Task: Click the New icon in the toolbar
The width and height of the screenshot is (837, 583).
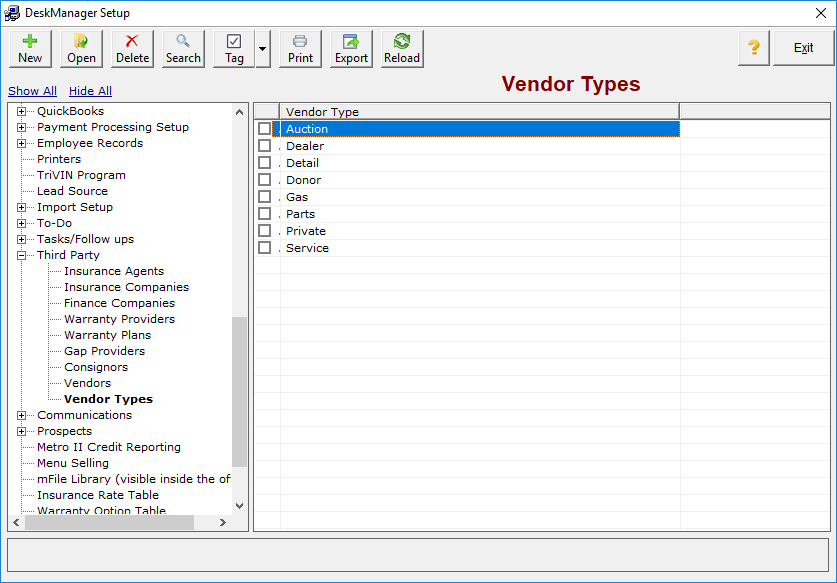Action: [29, 47]
